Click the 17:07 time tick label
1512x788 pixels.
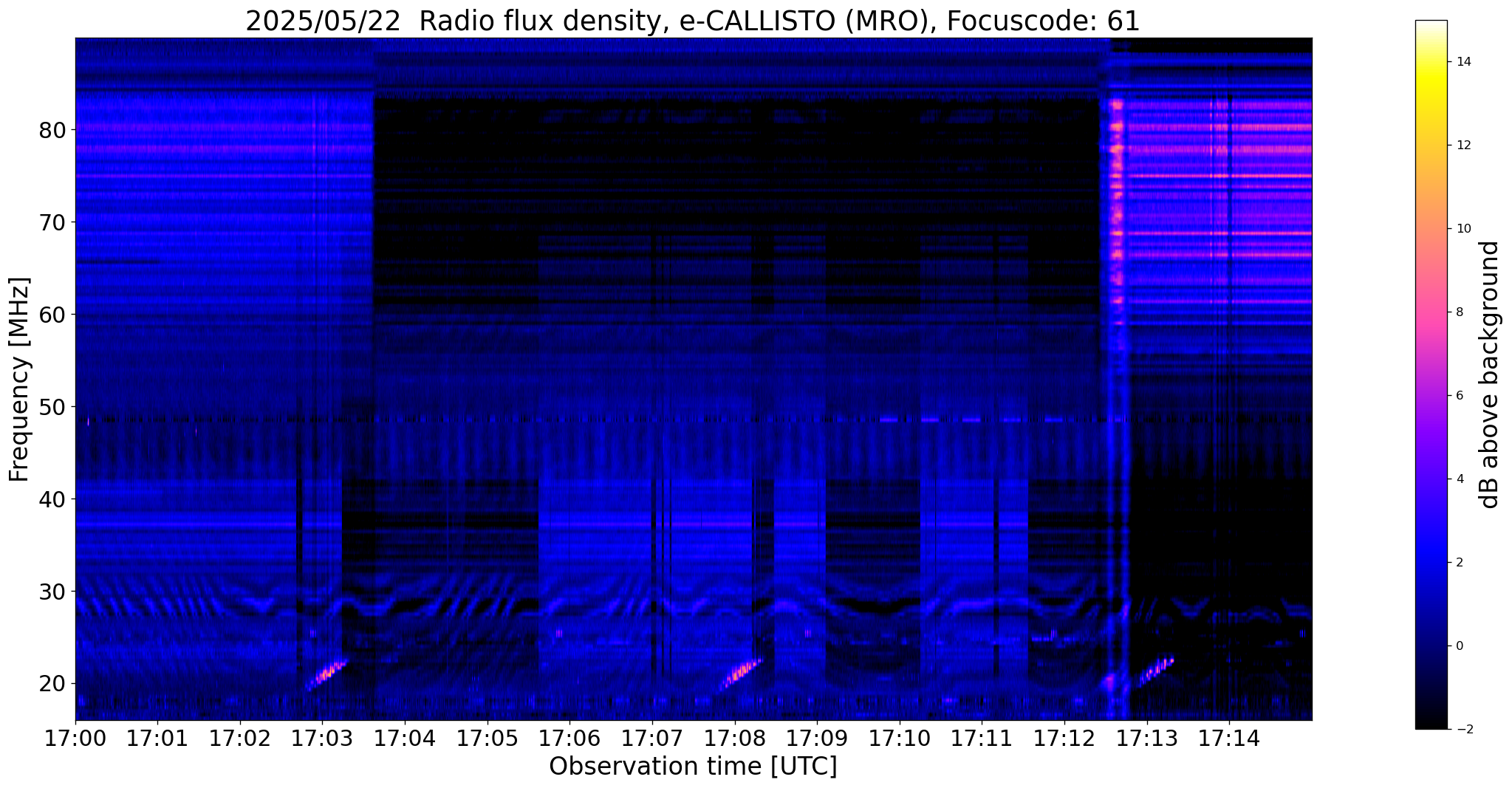tap(652, 739)
